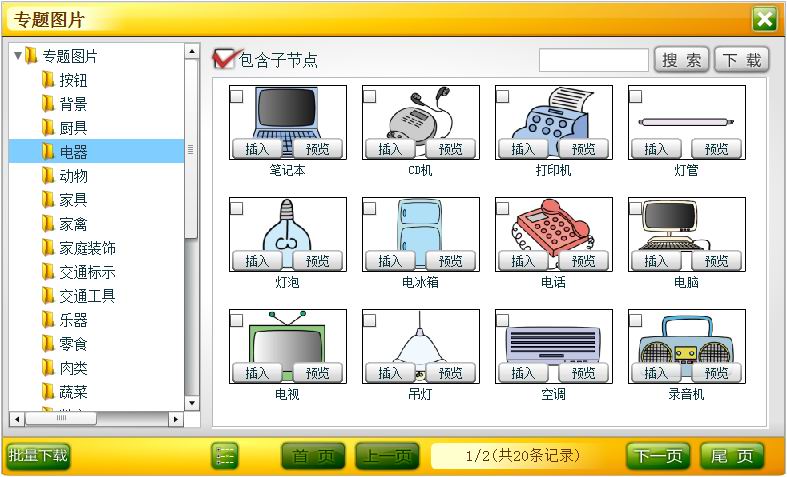Image resolution: width=787 pixels, height=477 pixels.
Task: Check the box on the CD机 thumbnail
Action: 370,96
